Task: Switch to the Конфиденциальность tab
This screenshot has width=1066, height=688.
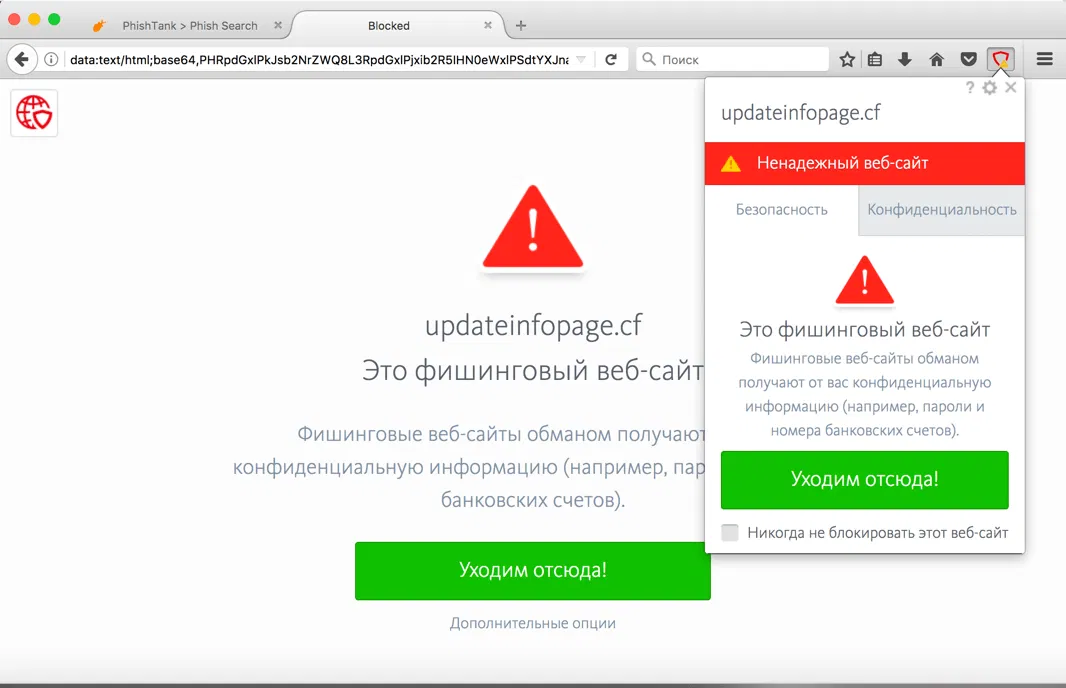Action: (942, 210)
